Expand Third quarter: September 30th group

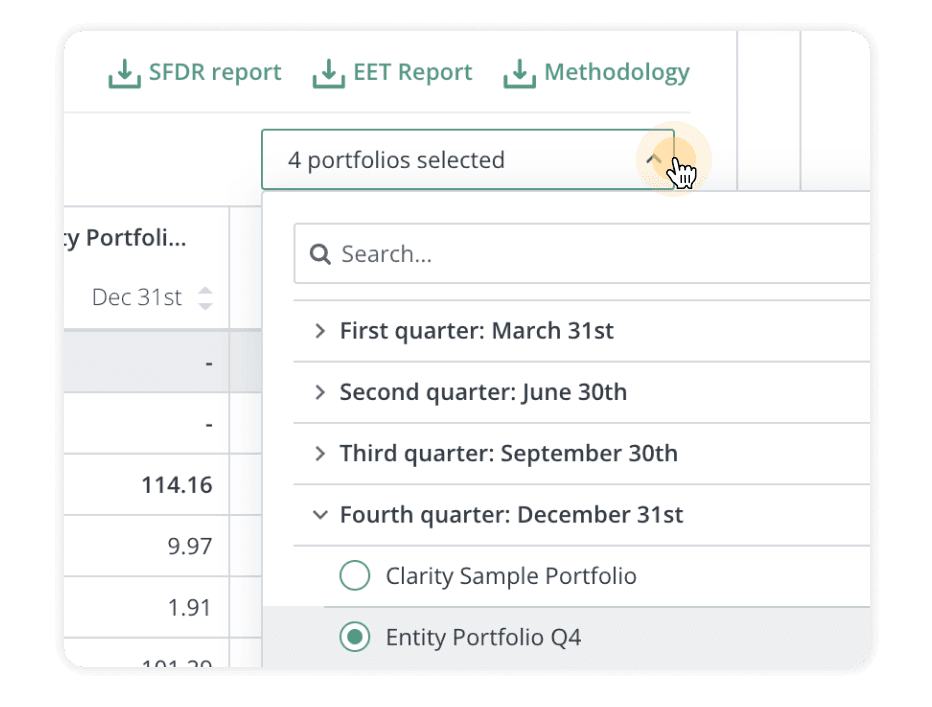(320, 454)
